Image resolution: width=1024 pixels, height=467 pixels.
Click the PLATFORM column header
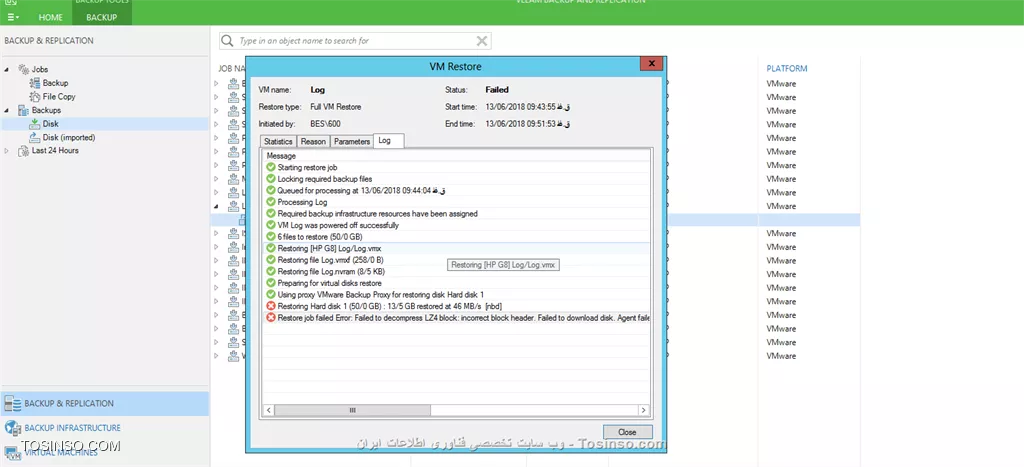pyautogui.click(x=786, y=69)
